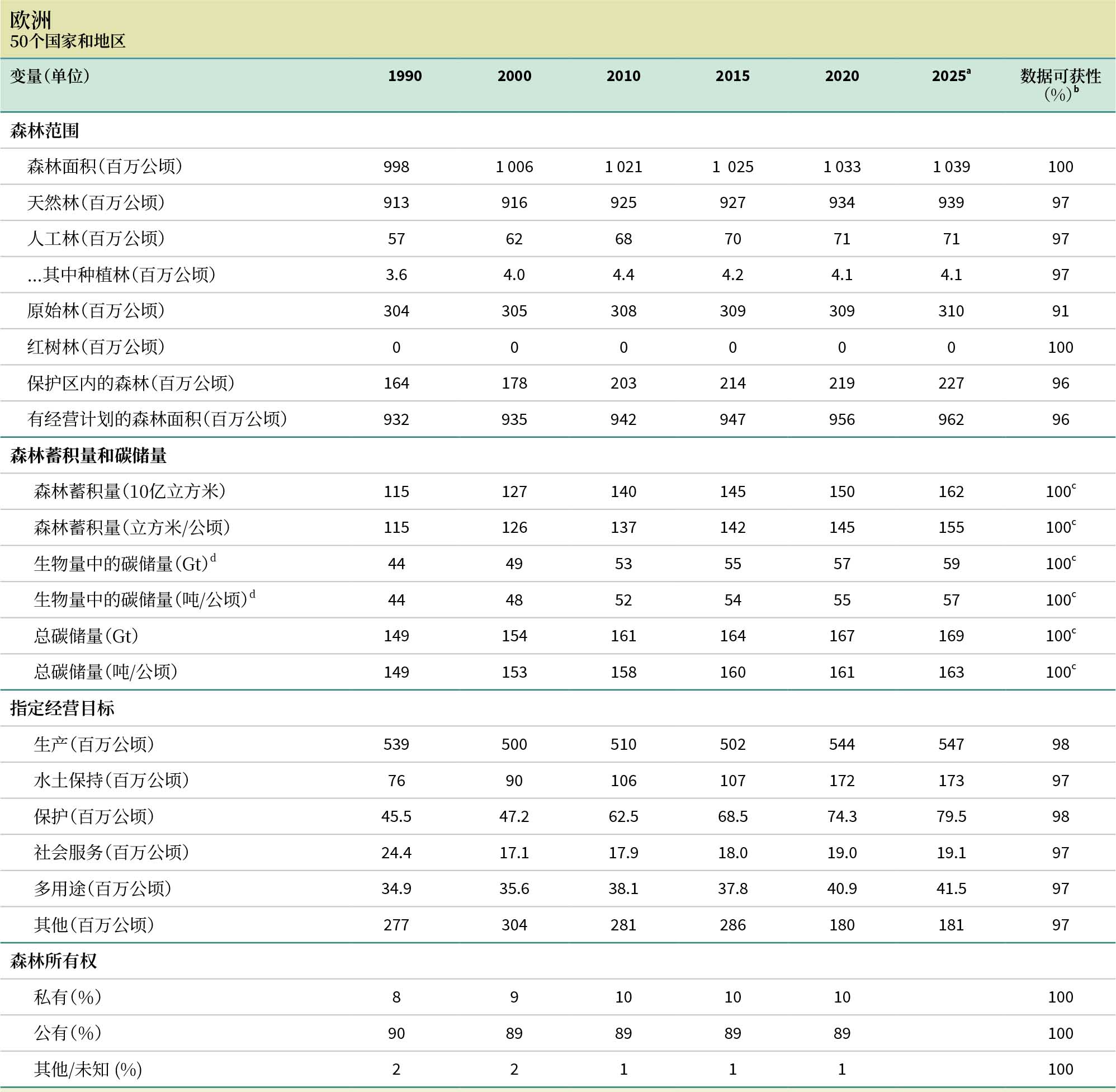This screenshot has width=1116, height=1092.
Task: Click the 私有(%) row label
Action: pyautogui.click(x=68, y=997)
